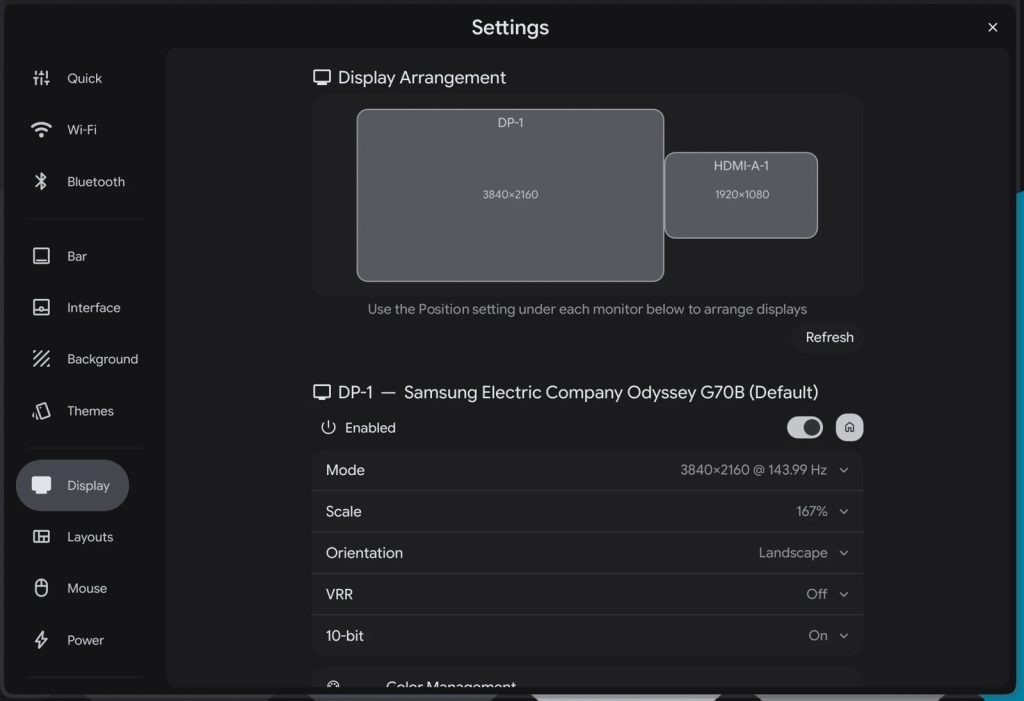Click the palette icon near Color Management
The height and width of the screenshot is (701, 1024).
pos(333,685)
